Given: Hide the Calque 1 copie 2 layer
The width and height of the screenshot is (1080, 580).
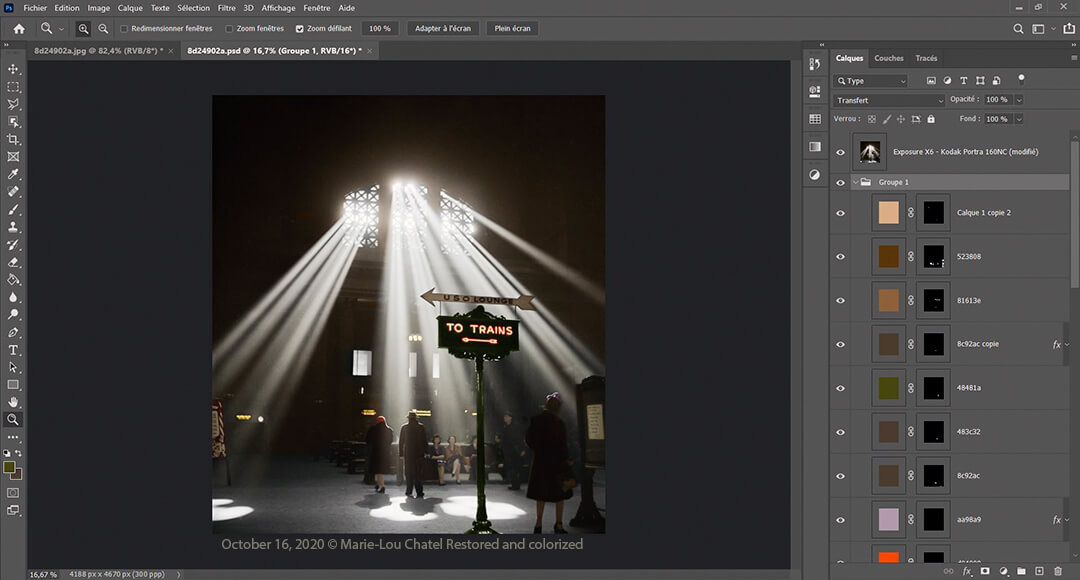Looking at the screenshot, I should tap(840, 213).
